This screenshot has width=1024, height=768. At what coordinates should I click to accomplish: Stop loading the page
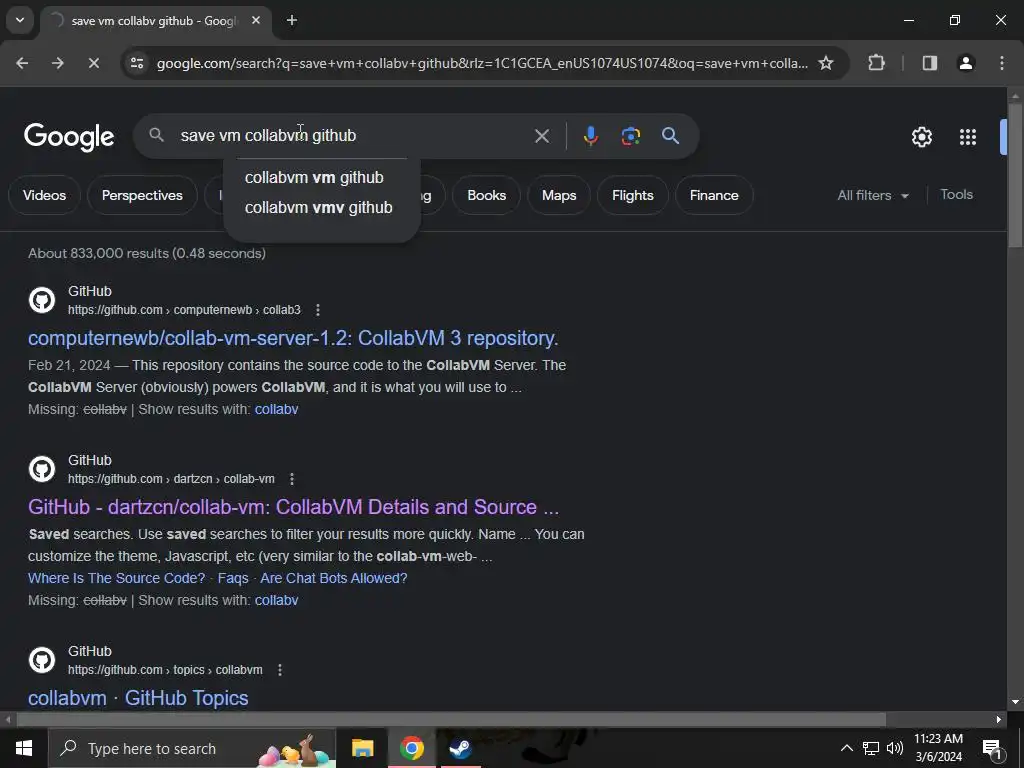(93, 63)
